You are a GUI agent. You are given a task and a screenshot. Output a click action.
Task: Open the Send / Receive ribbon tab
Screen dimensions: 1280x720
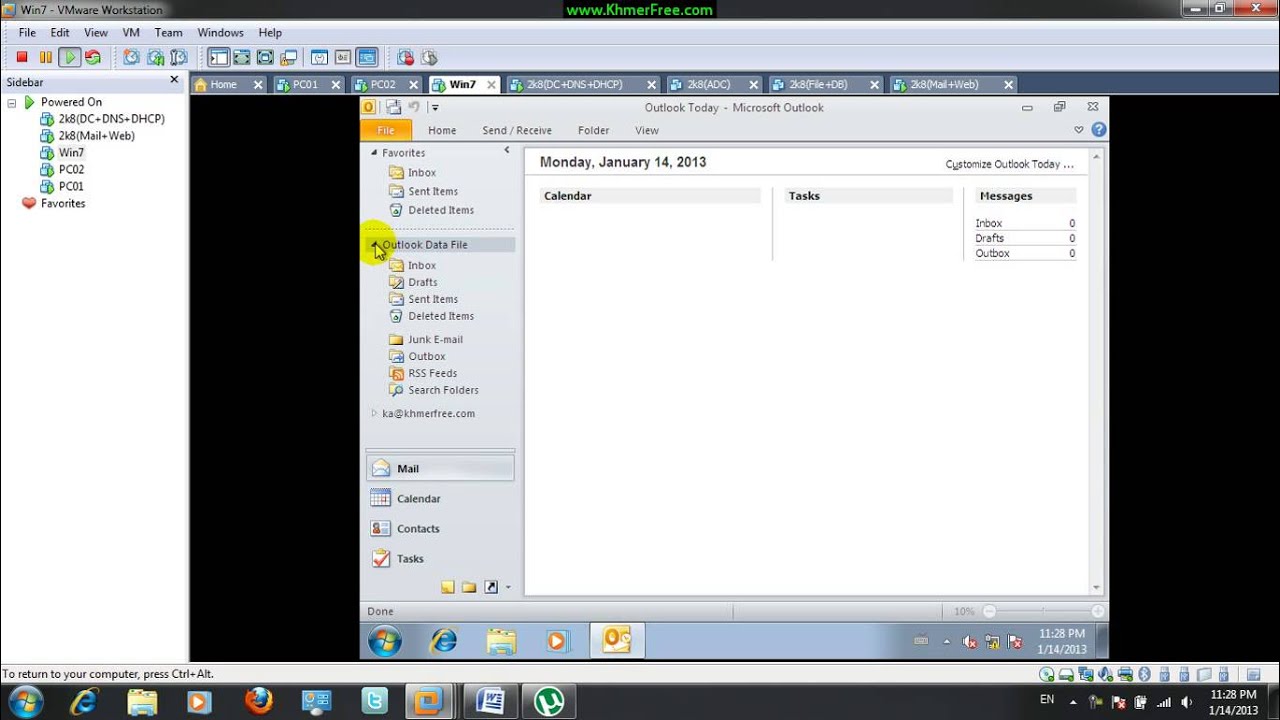pyautogui.click(x=517, y=130)
